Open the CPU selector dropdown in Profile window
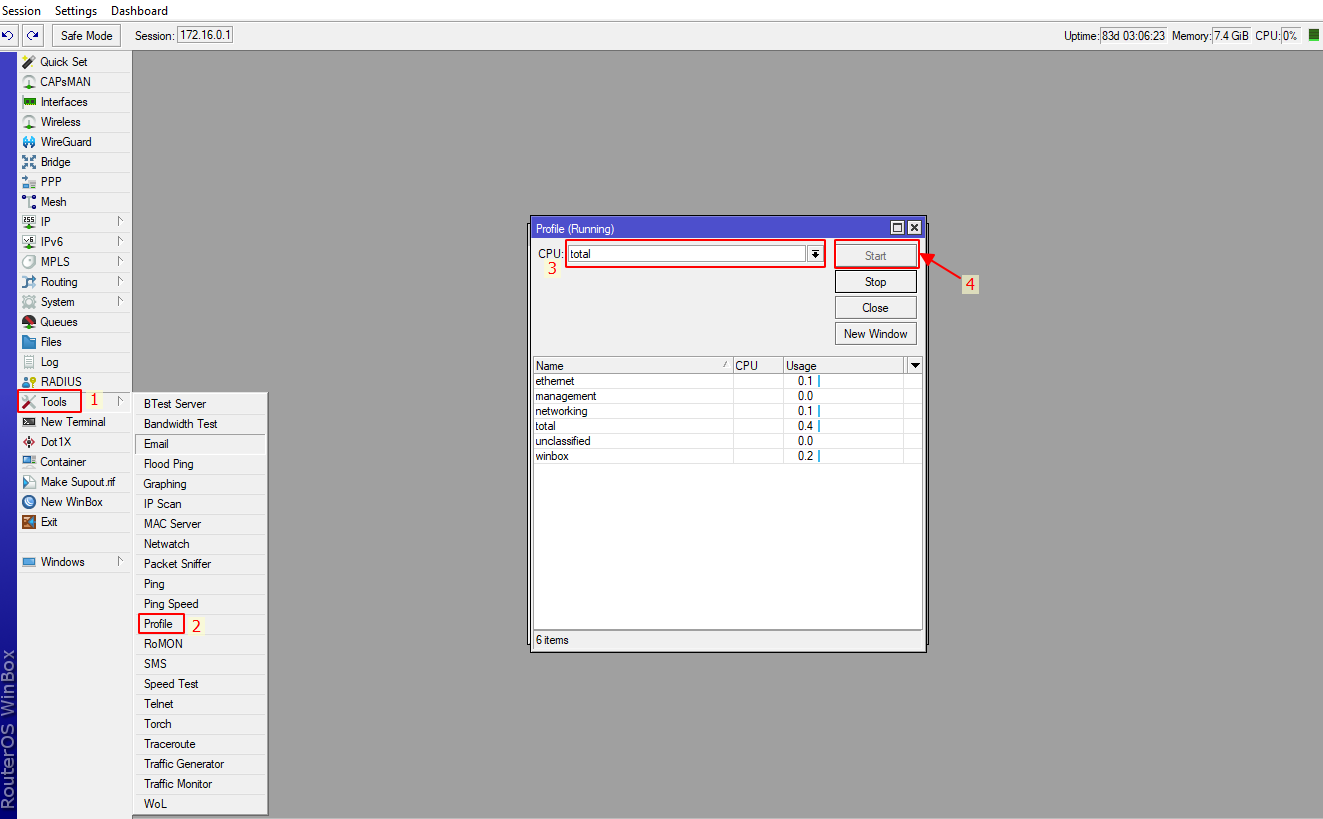Image resolution: width=1323 pixels, height=819 pixels. click(x=816, y=253)
